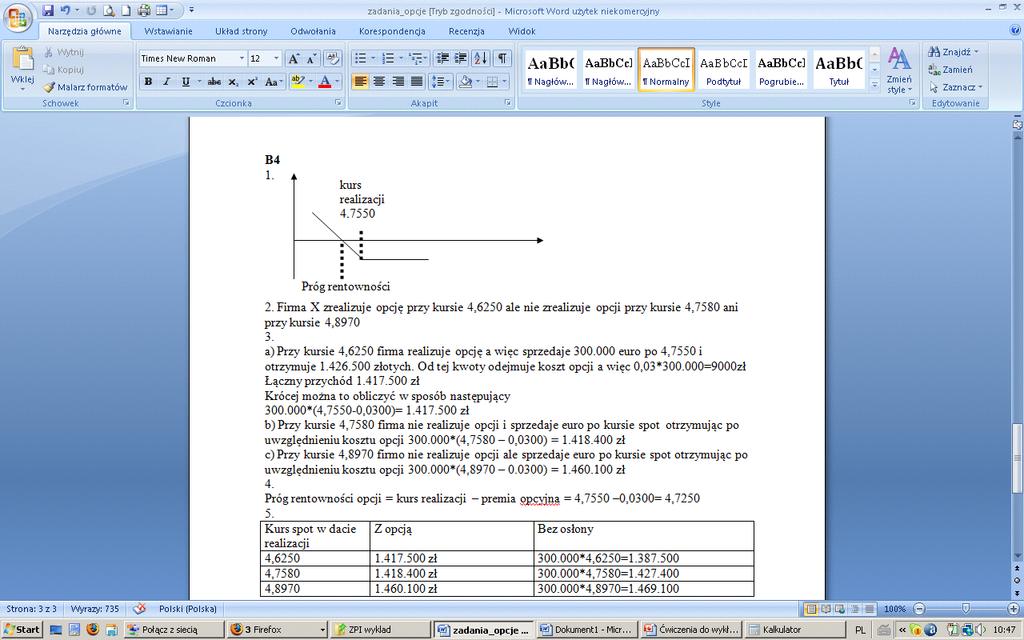
Task: Open the Układ strony ribbon tab
Action: click(241, 31)
